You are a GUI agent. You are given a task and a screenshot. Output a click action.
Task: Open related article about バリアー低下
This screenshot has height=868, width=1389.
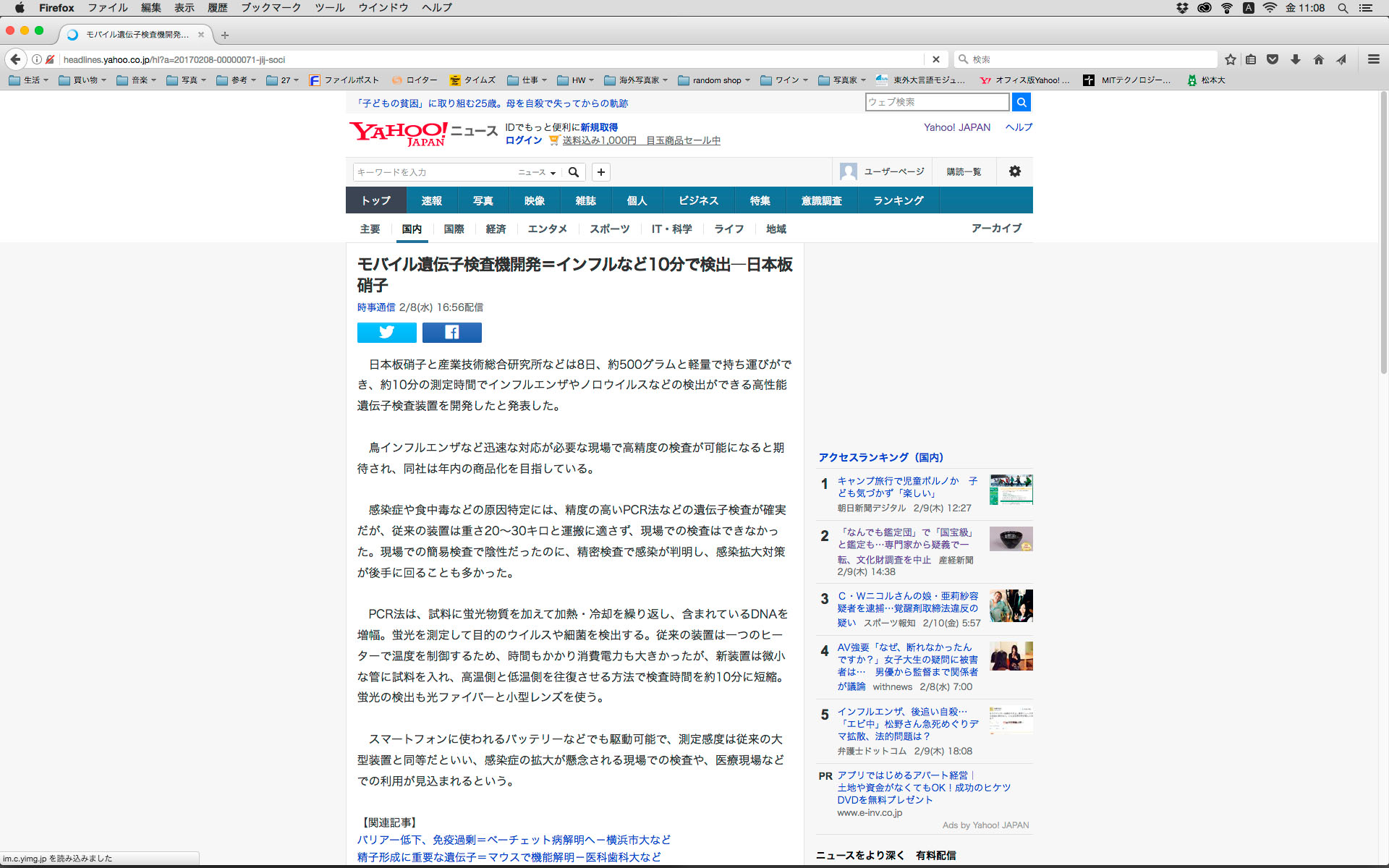tap(514, 840)
